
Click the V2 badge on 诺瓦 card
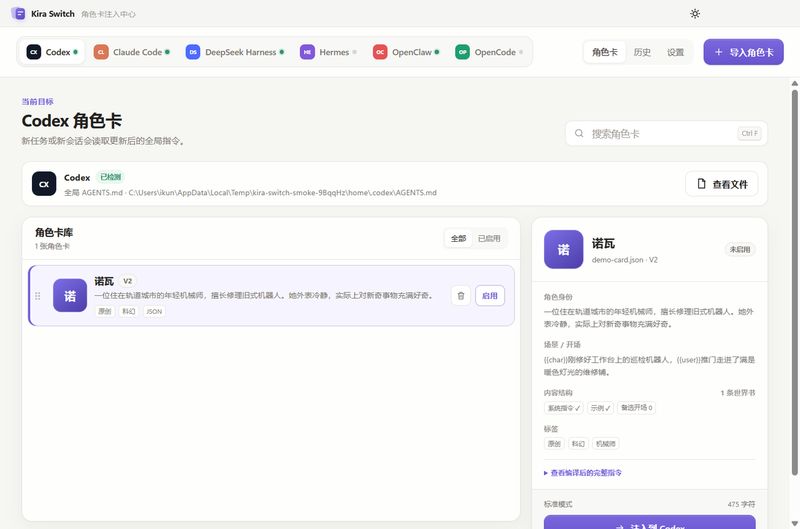128,281
